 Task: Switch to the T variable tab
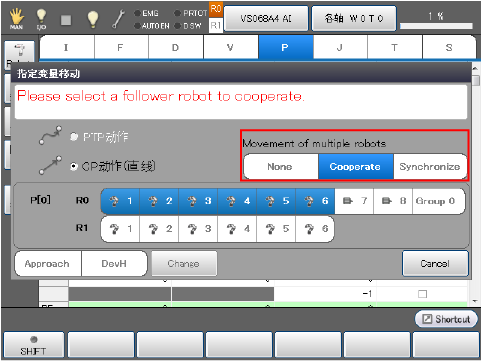click(395, 48)
